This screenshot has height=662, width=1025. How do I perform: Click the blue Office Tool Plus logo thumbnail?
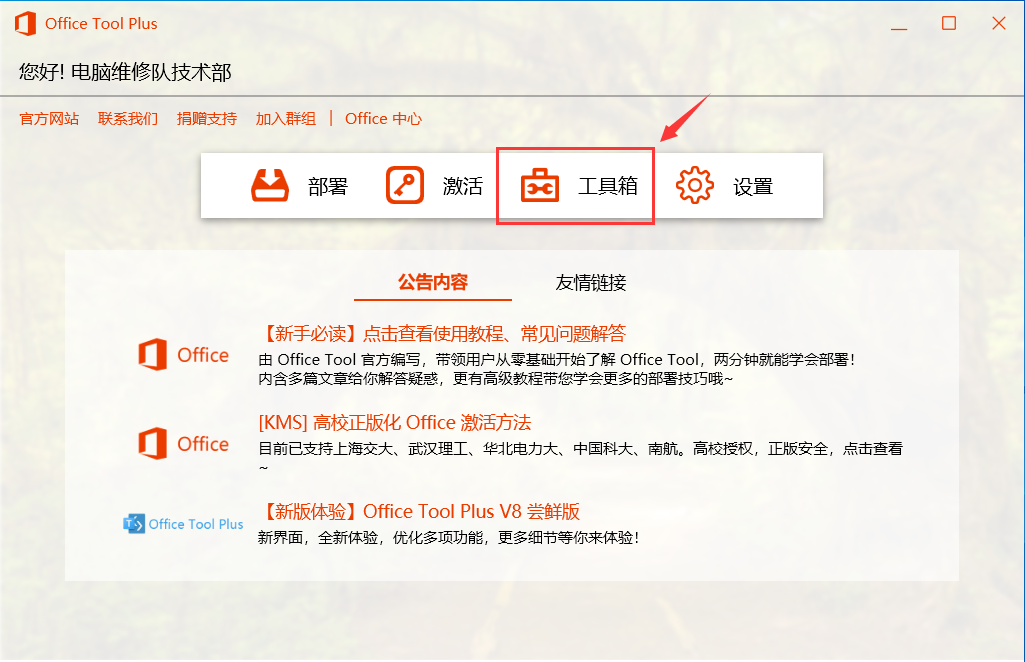click(x=183, y=524)
